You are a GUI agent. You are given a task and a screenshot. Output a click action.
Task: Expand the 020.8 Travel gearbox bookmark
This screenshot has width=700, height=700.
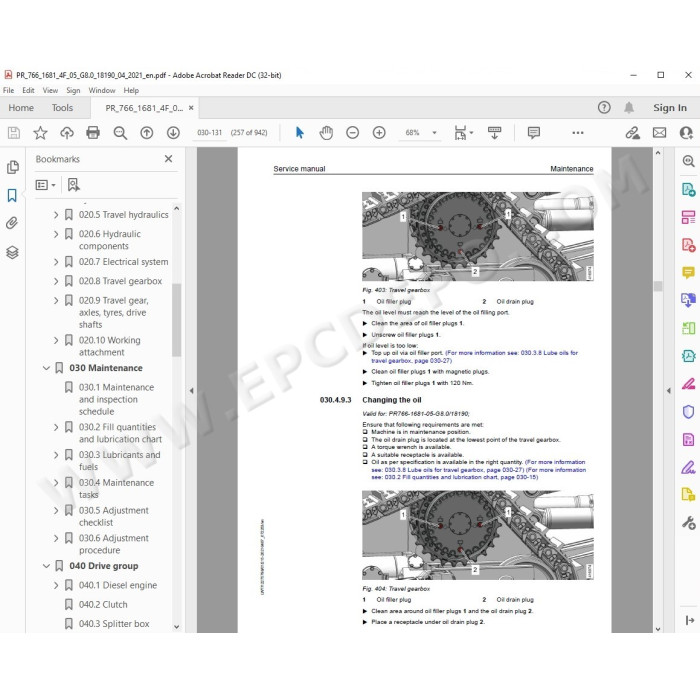56,281
